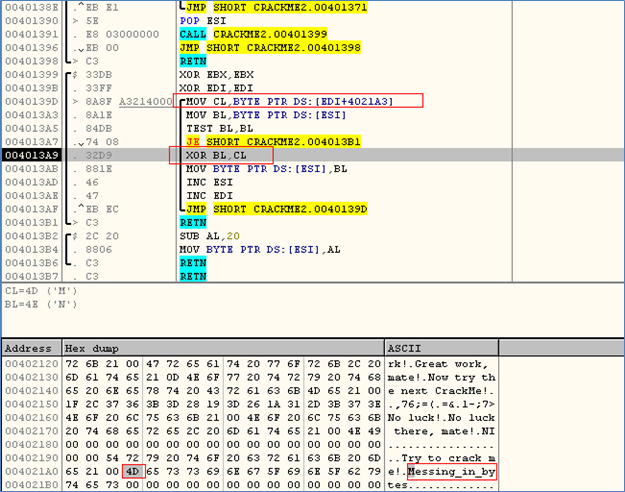The width and height of the screenshot is (625, 492).
Task: Click address 004013A9 in the disassembly
Action: coord(29,157)
